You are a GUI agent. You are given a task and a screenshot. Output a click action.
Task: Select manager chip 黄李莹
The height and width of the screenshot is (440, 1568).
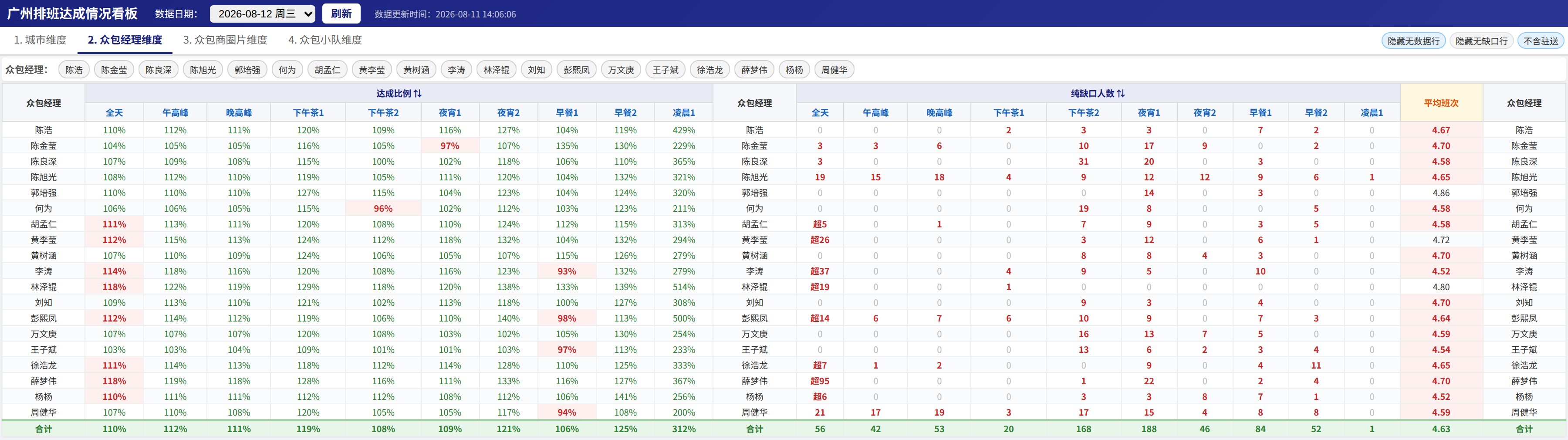coord(372,70)
